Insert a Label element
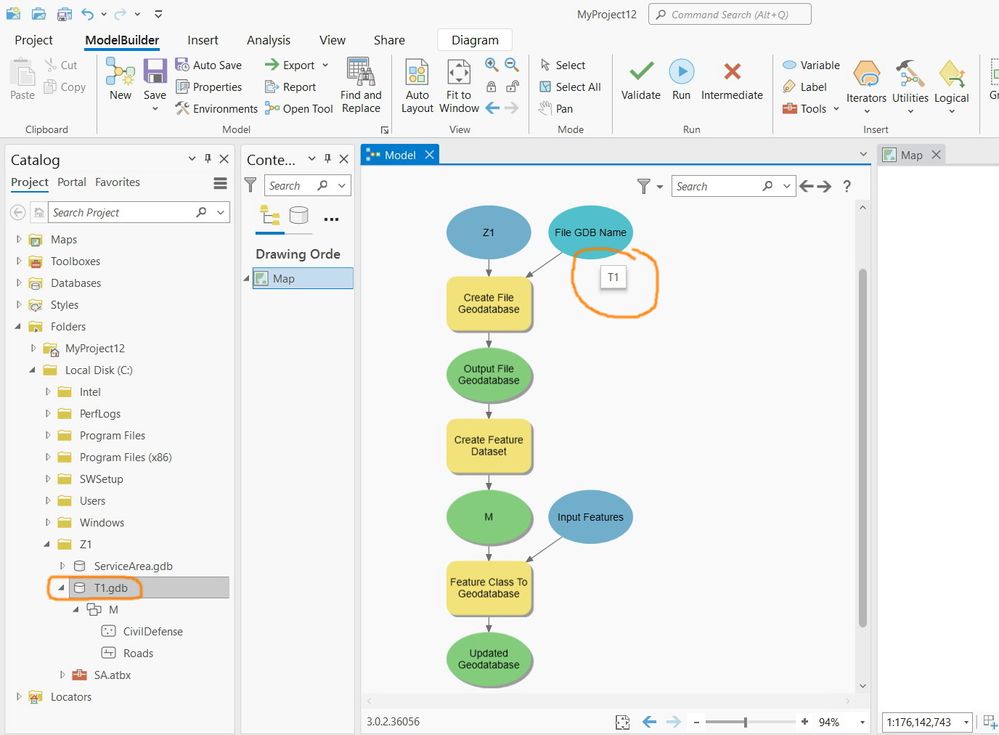This screenshot has width=999, height=735. [805, 87]
